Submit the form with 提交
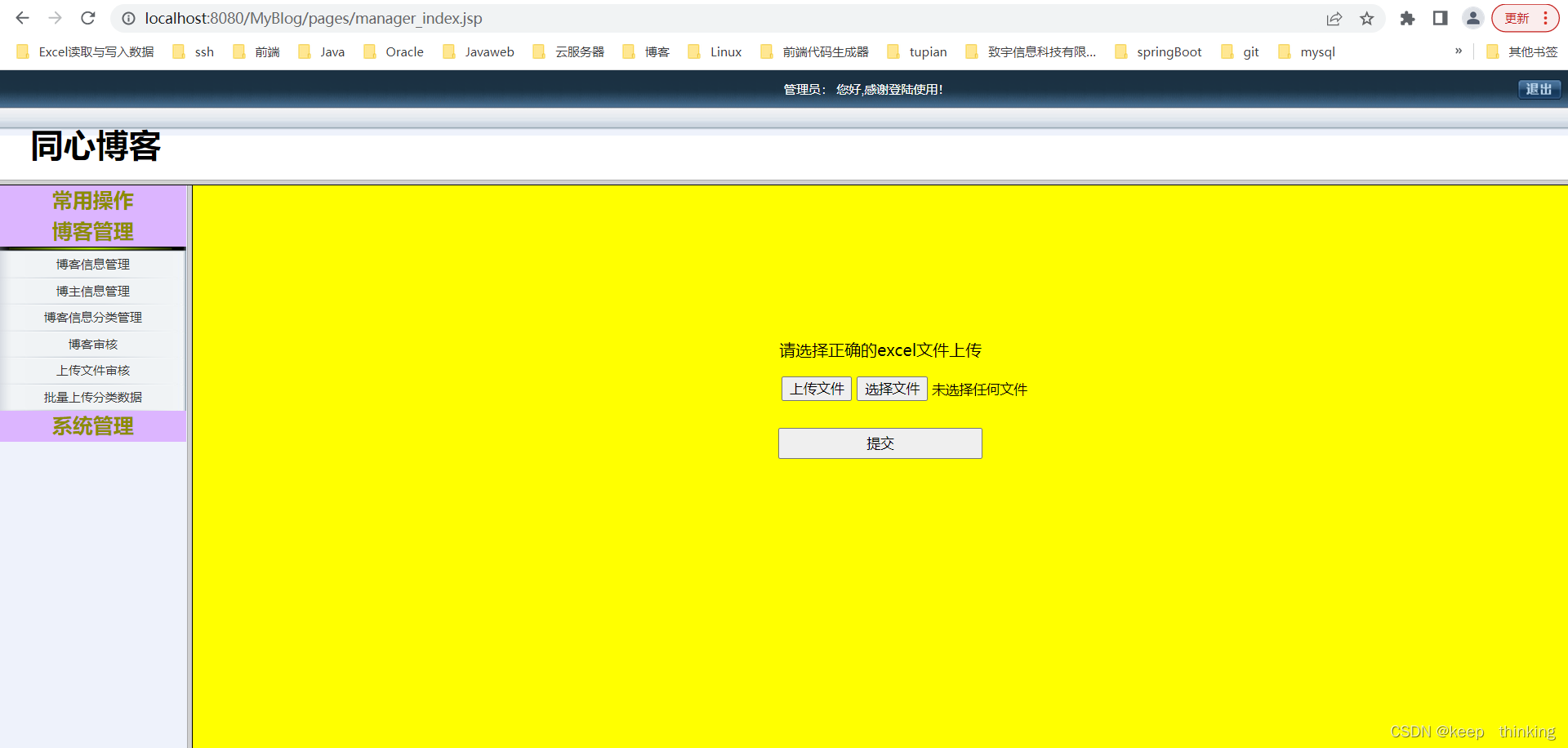Screen dimensions: 1568x748 tap(880, 443)
